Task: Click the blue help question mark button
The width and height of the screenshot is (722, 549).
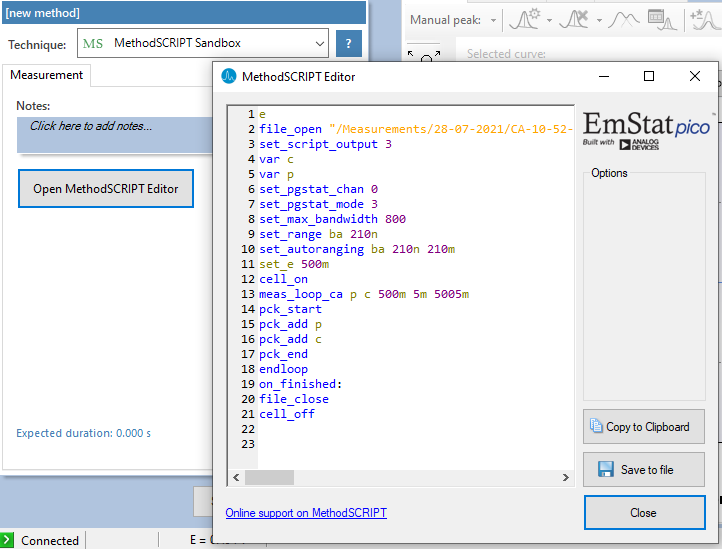Action: pos(348,44)
